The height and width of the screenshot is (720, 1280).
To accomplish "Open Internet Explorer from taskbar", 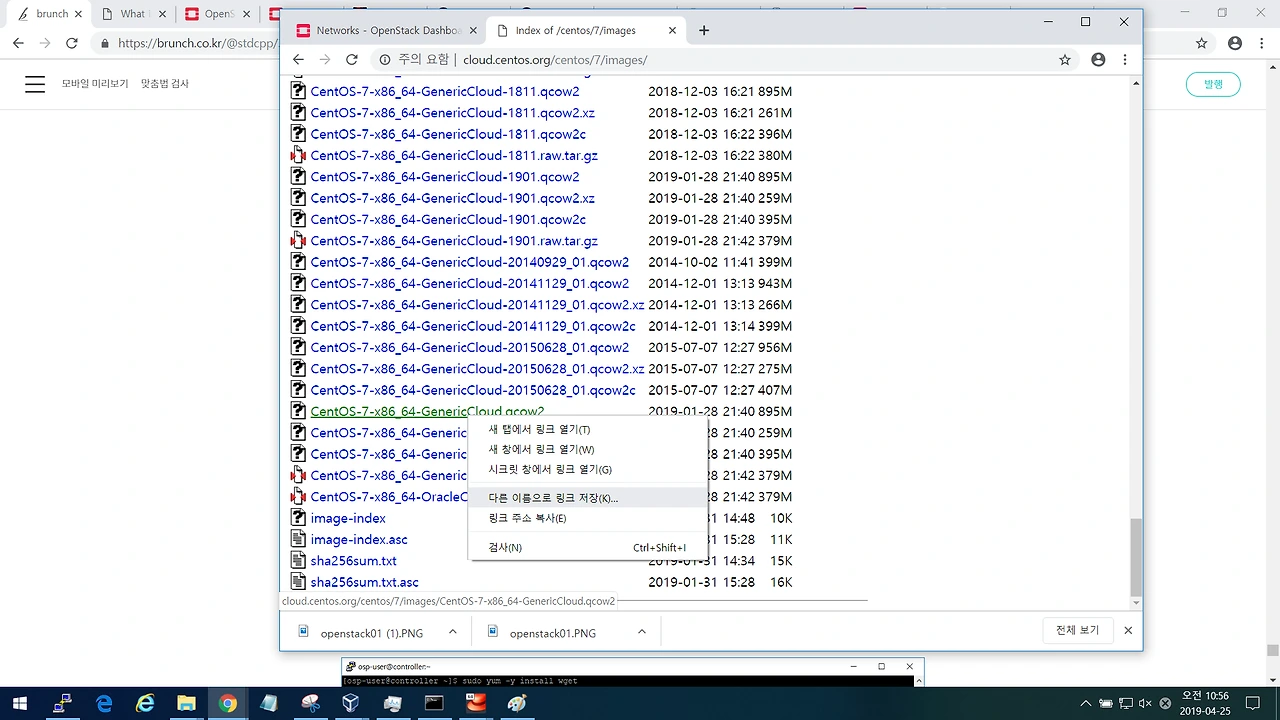I will [x=146, y=704].
